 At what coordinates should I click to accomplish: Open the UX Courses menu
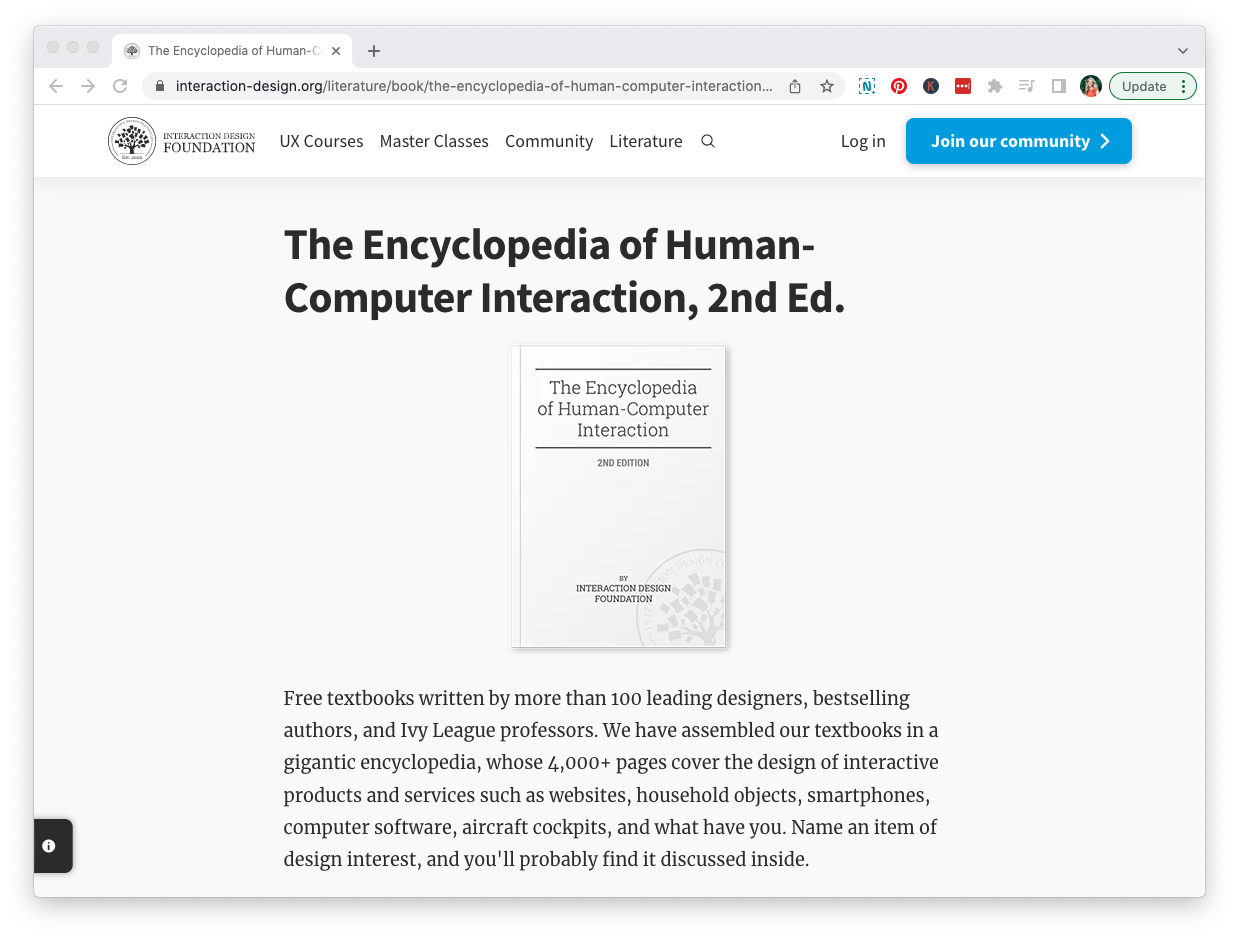coord(321,141)
